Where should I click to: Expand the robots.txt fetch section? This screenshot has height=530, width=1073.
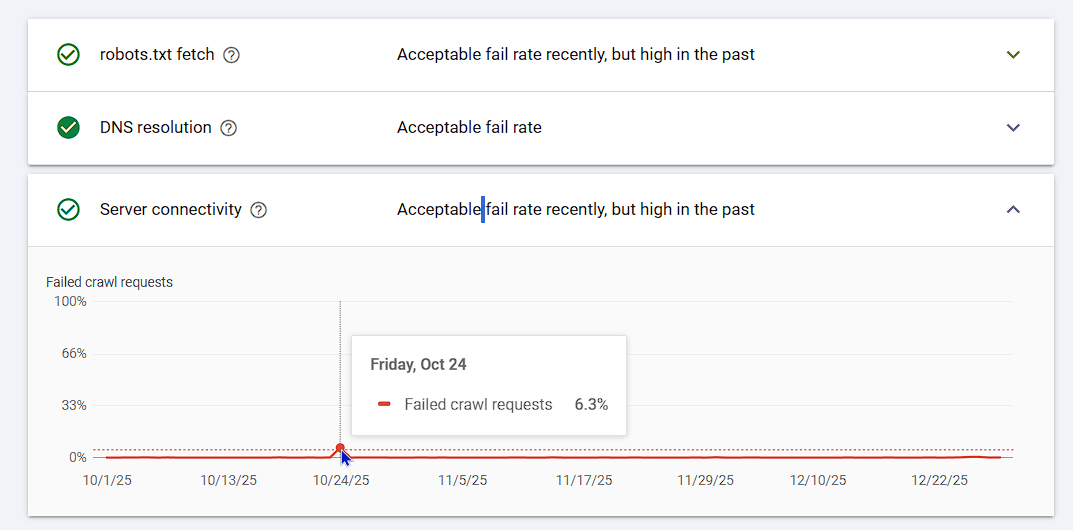tap(1013, 55)
